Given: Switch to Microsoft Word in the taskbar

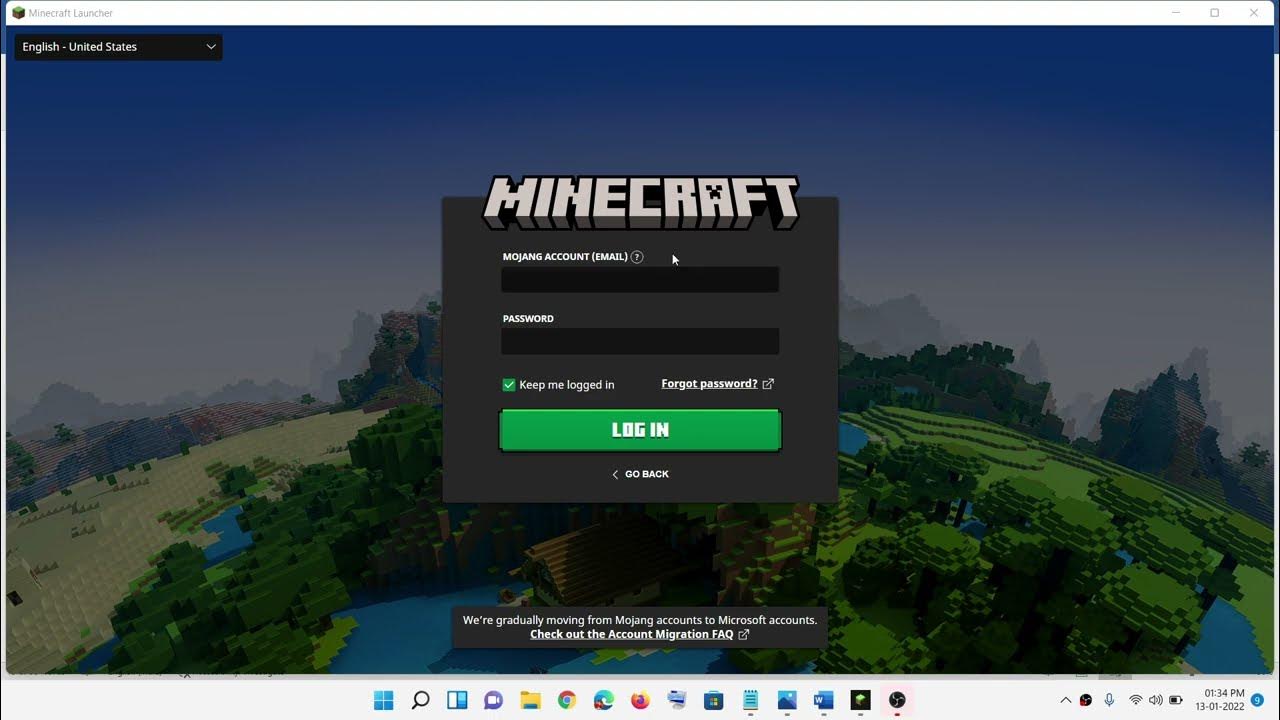Looking at the screenshot, I should coord(823,700).
